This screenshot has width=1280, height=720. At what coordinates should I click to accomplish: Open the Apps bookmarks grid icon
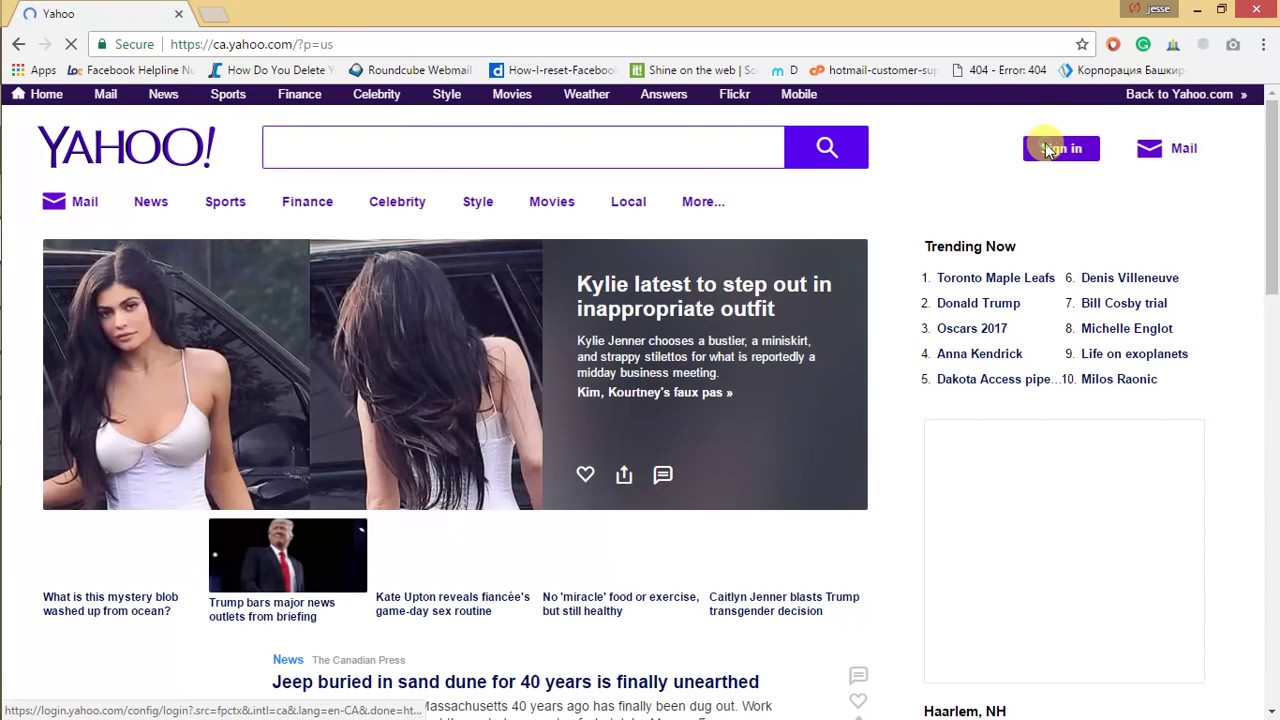coord(18,70)
